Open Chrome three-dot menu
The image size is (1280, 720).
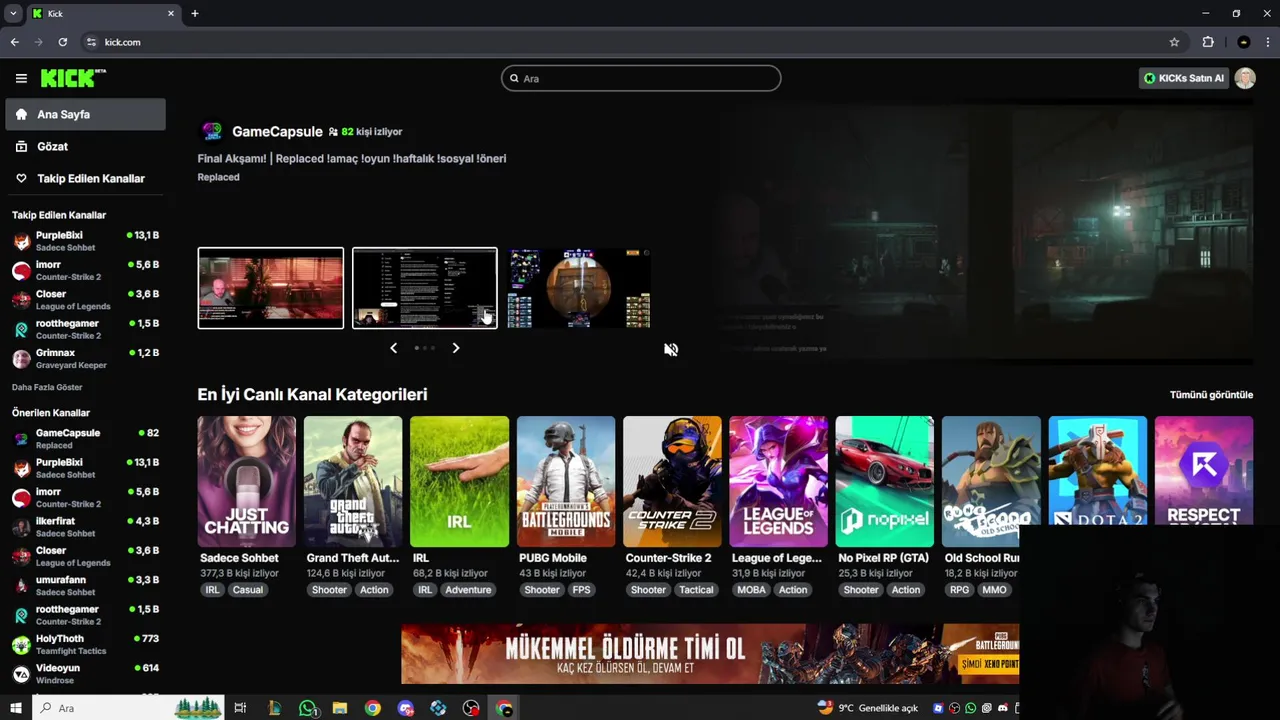click(x=1268, y=42)
